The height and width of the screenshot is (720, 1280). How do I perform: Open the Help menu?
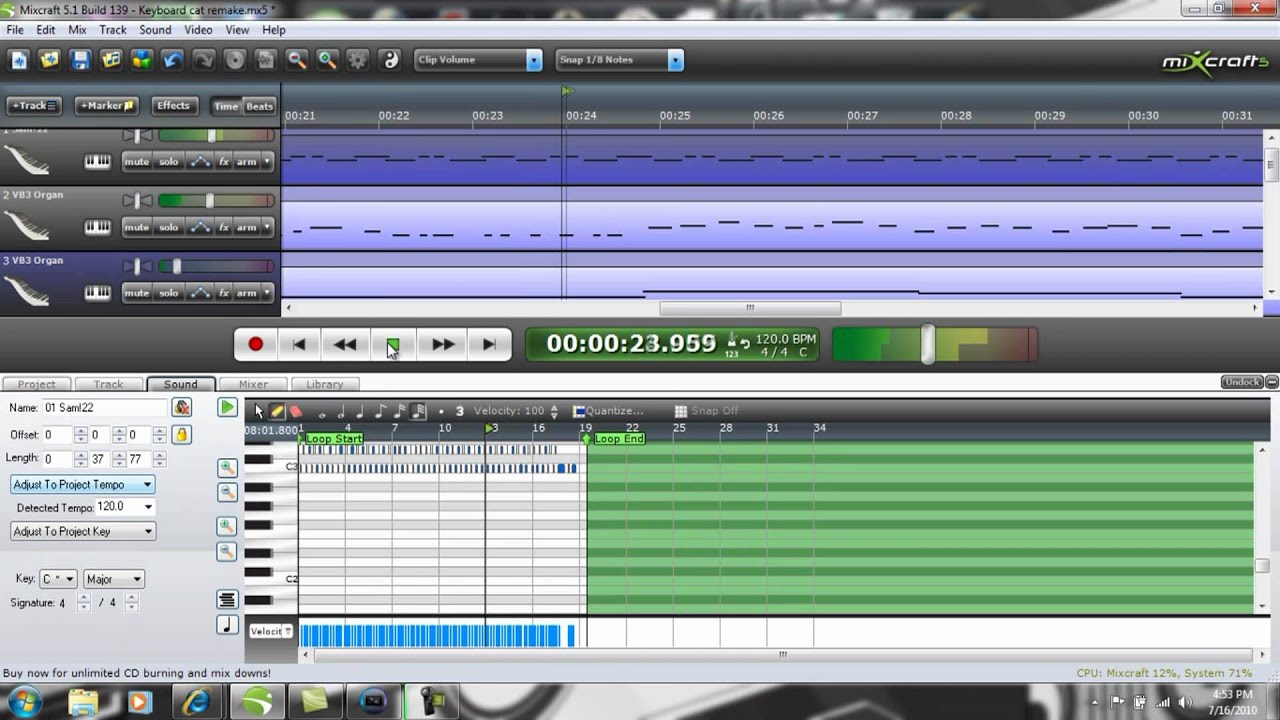[x=274, y=30]
